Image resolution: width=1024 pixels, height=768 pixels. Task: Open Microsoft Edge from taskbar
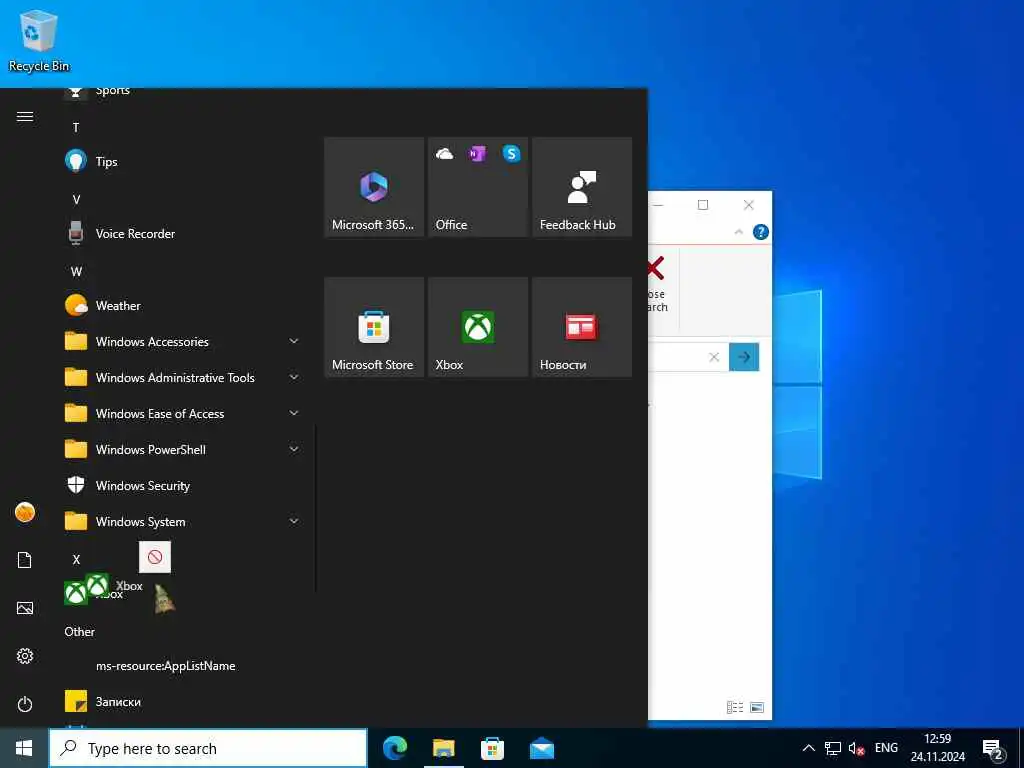coord(395,748)
